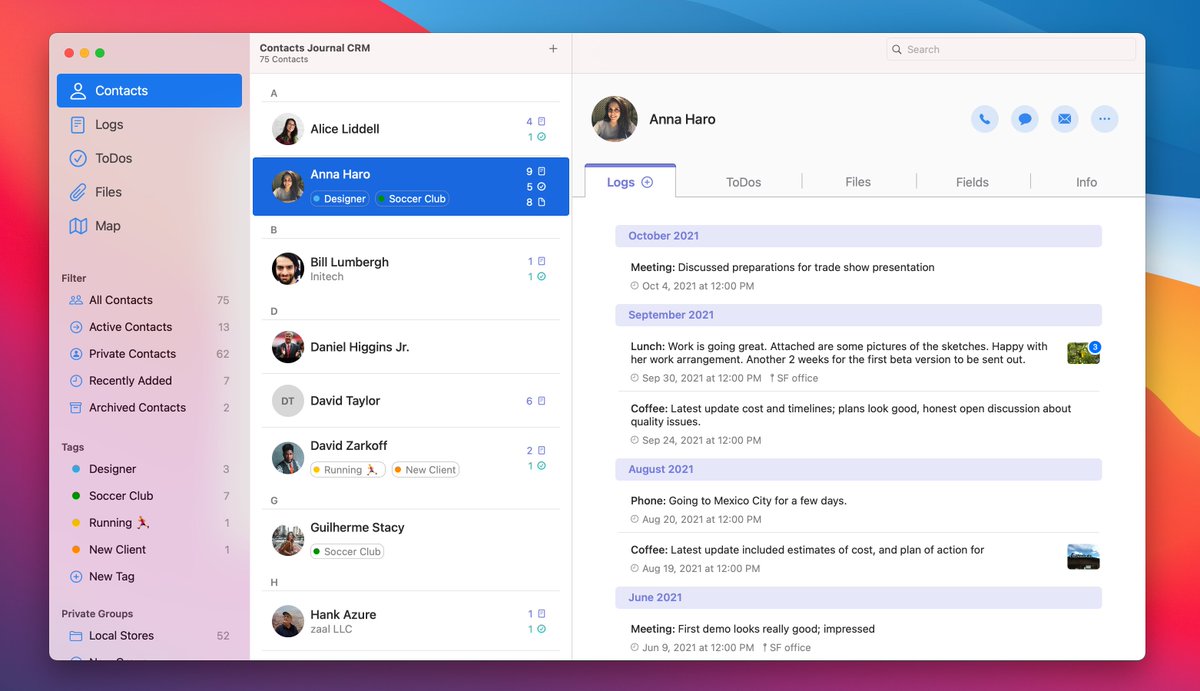This screenshot has height=691, width=1200.
Task: Switch to the Fields tab
Action: (972, 182)
